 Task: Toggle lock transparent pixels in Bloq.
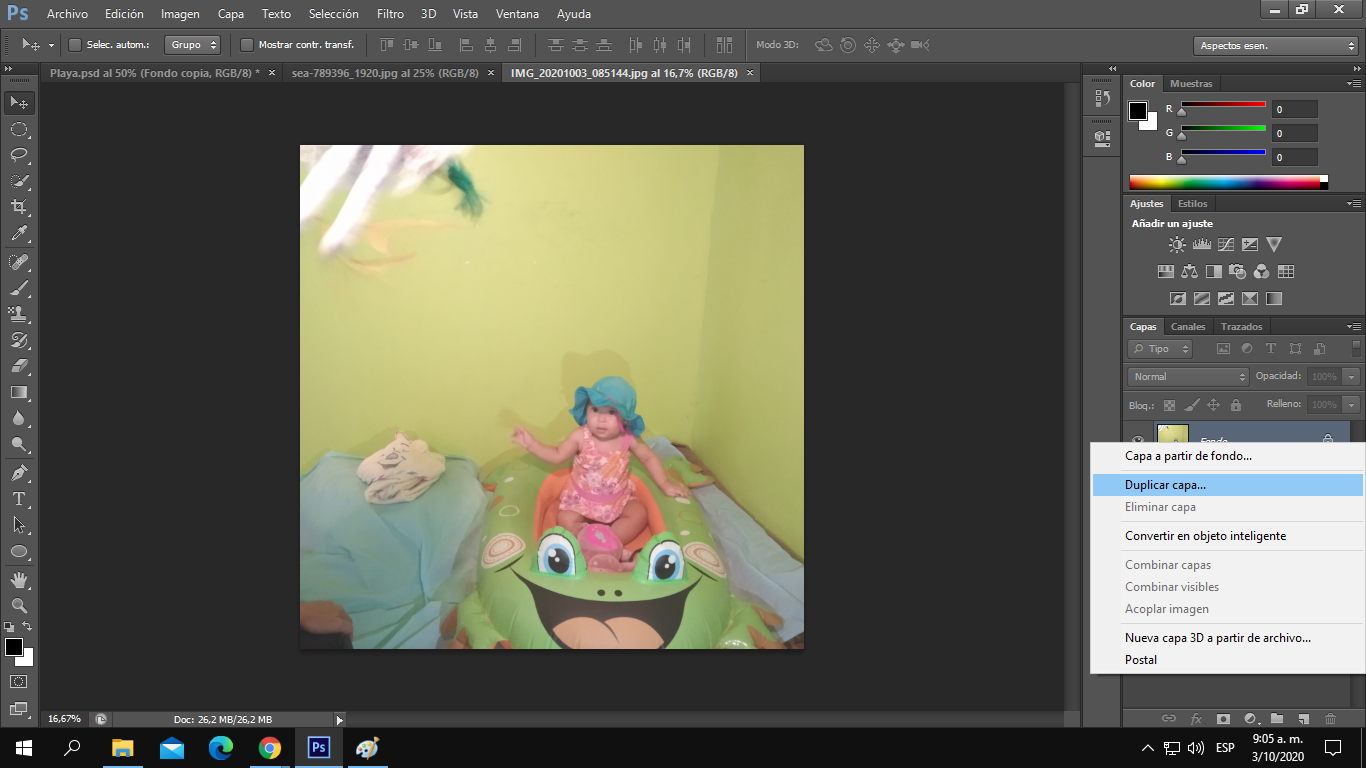(1169, 405)
